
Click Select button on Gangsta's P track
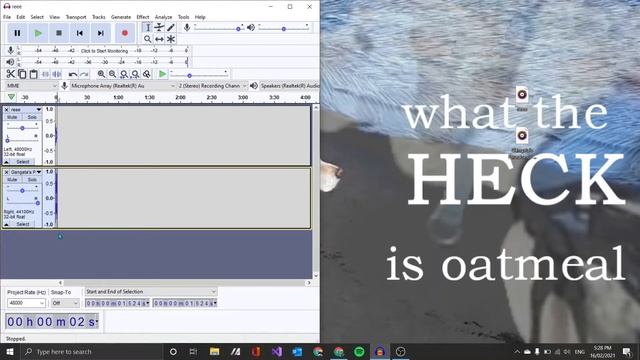pos(23,224)
